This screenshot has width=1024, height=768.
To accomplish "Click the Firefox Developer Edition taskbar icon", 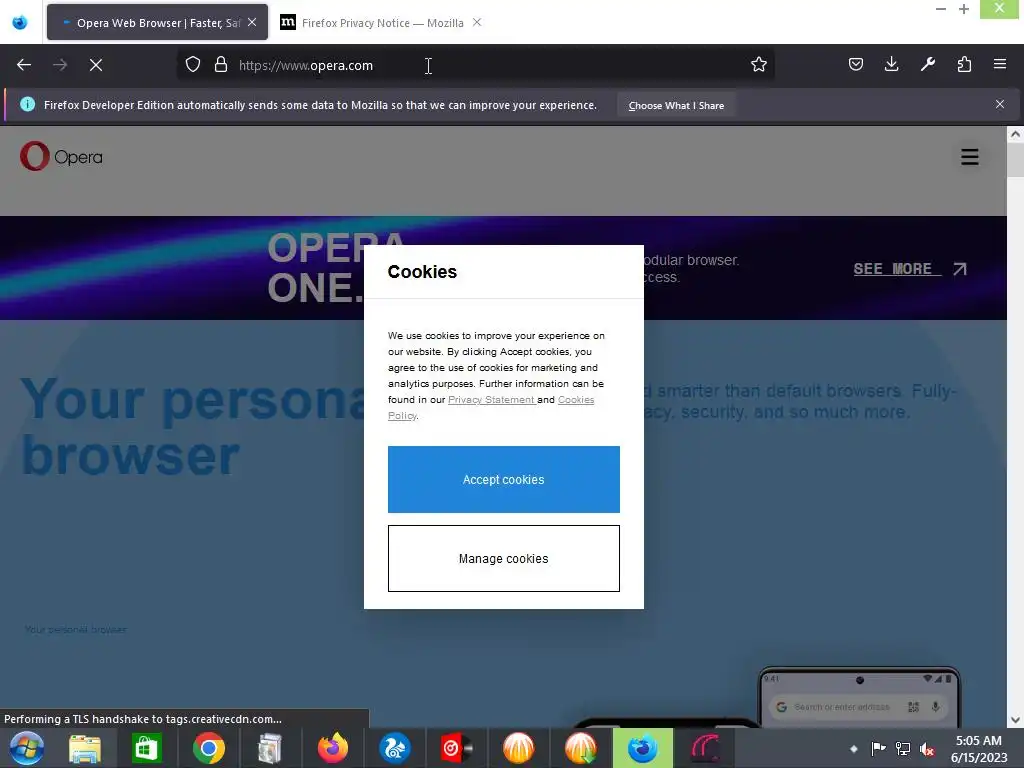I will coord(643,748).
